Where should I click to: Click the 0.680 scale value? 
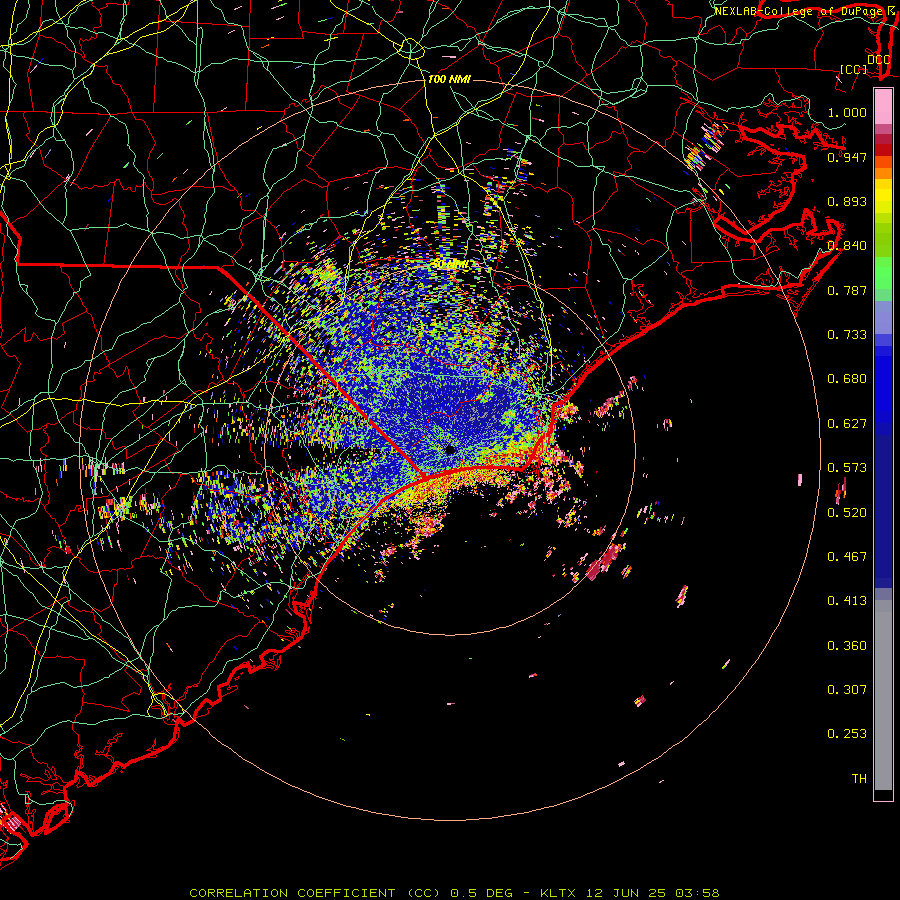pyautogui.click(x=847, y=379)
